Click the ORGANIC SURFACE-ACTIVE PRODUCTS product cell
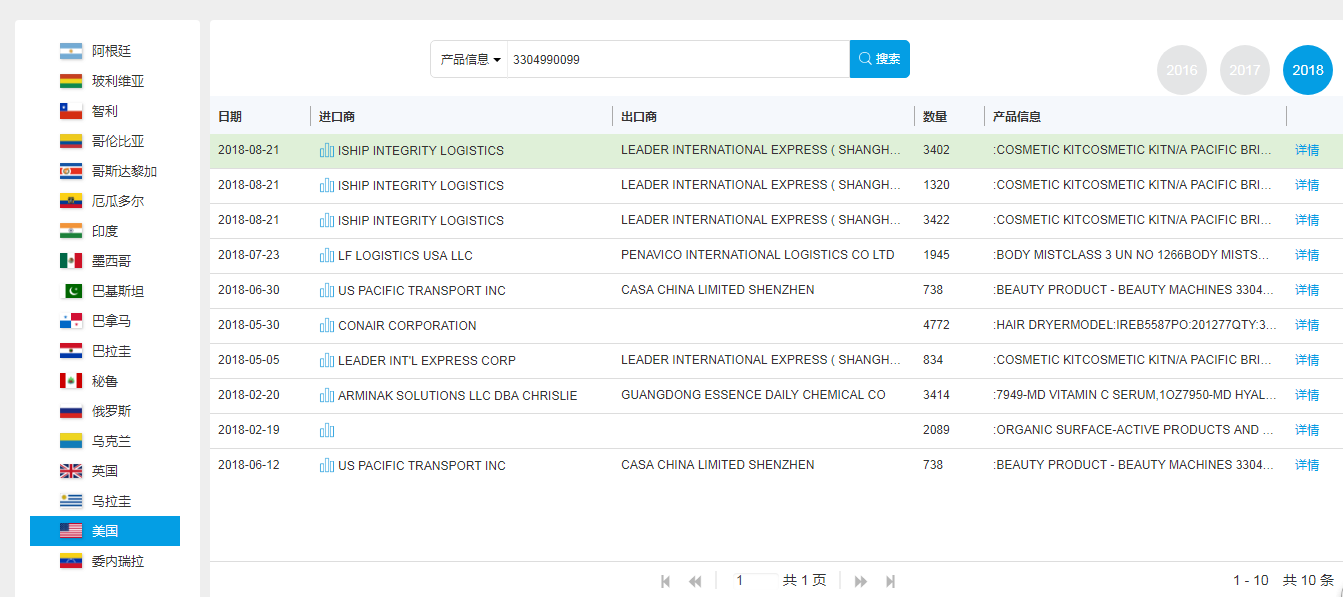The height and width of the screenshot is (597, 1343). tap(1133, 430)
